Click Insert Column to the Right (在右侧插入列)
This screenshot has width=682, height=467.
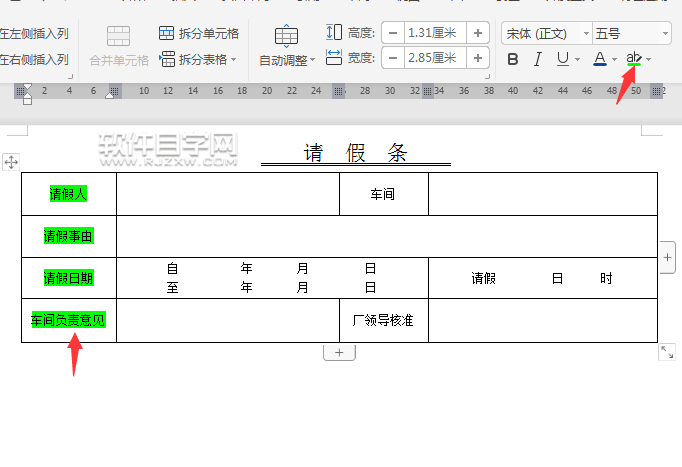click(x=34, y=60)
